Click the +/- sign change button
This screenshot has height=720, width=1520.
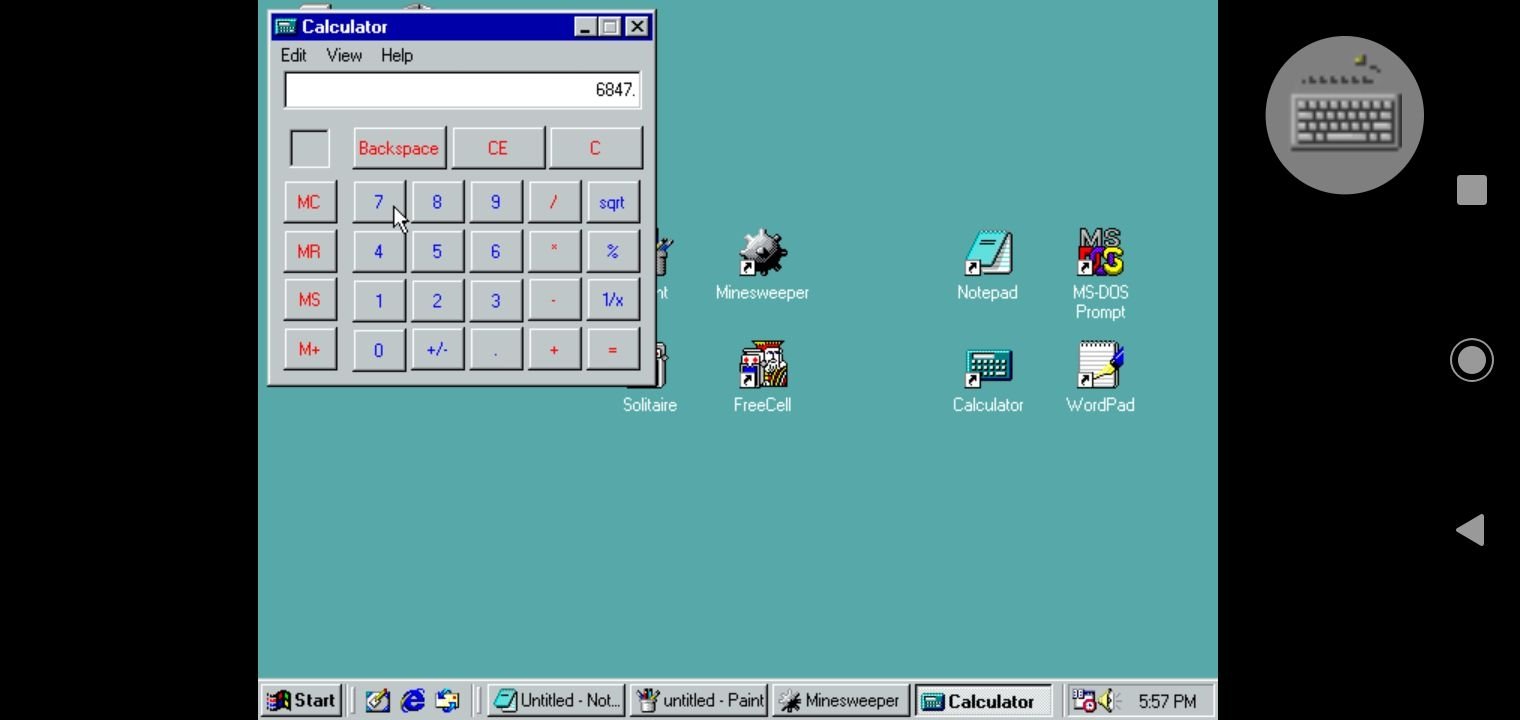(x=437, y=349)
